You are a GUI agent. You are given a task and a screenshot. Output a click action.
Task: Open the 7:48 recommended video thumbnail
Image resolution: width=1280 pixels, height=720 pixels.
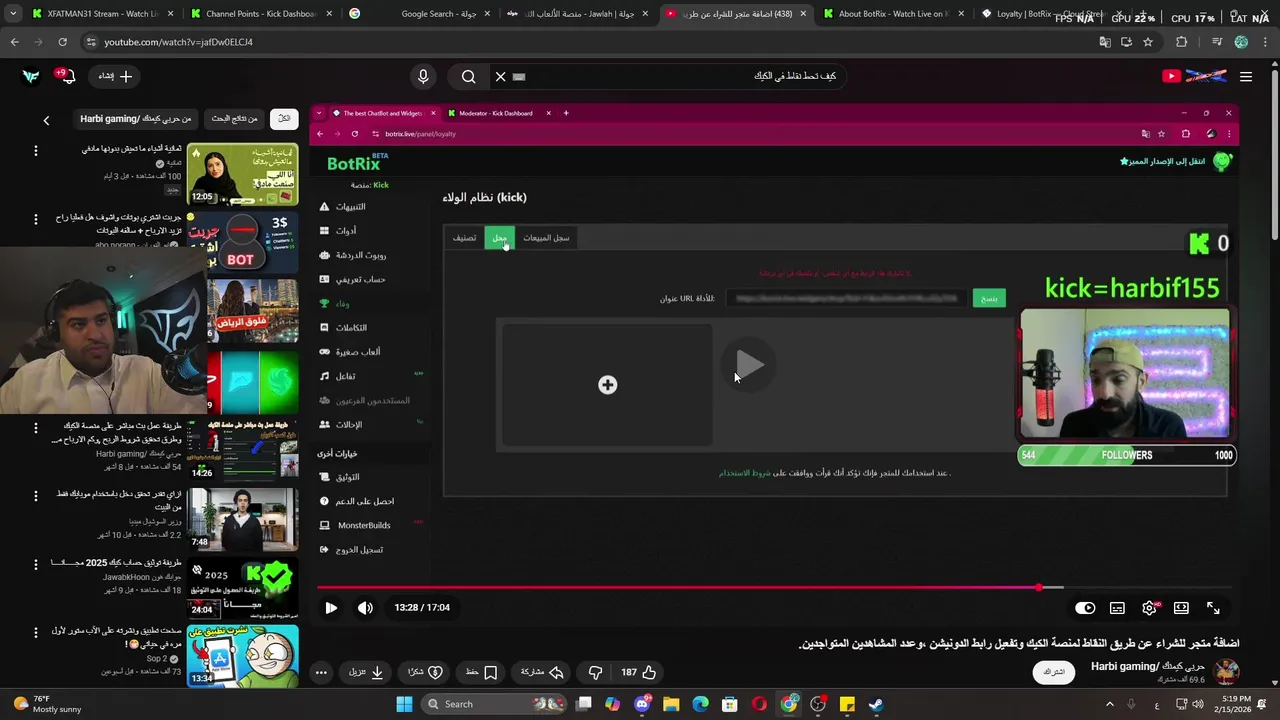[x=242, y=518]
